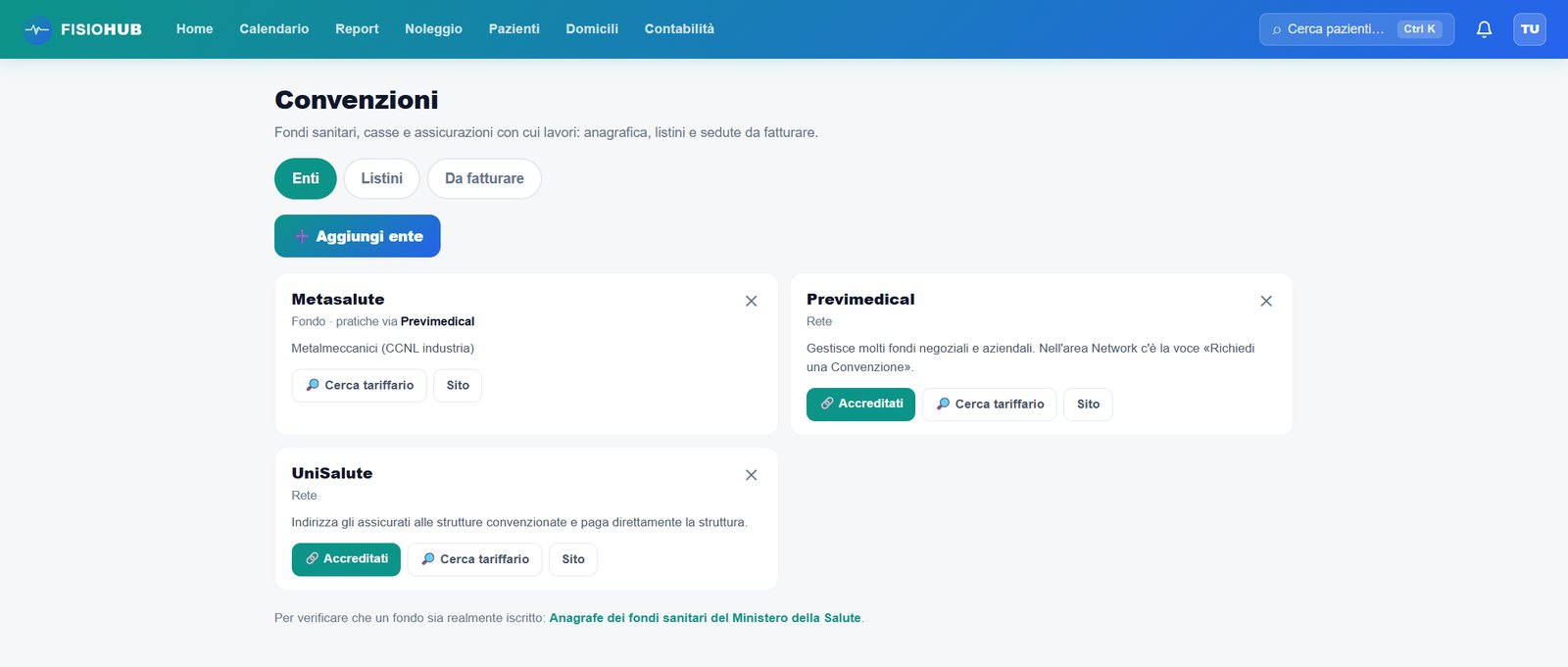Screen dimensions: 1568x667
Task: Click the Ctrl K shortcut badge
Action: tap(1419, 29)
